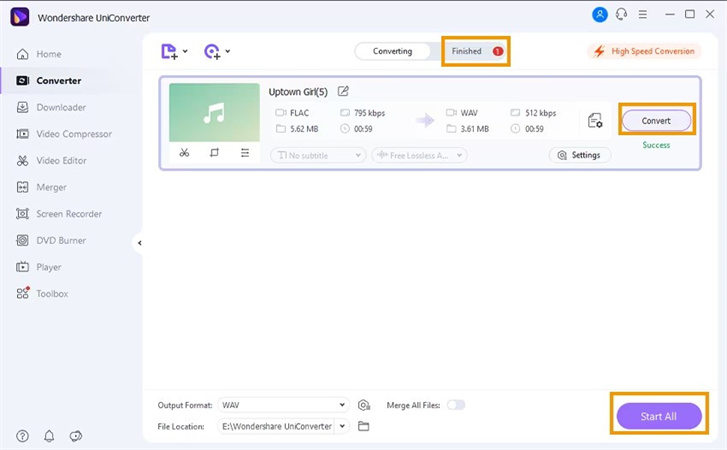Click the File Location path field

276,426
